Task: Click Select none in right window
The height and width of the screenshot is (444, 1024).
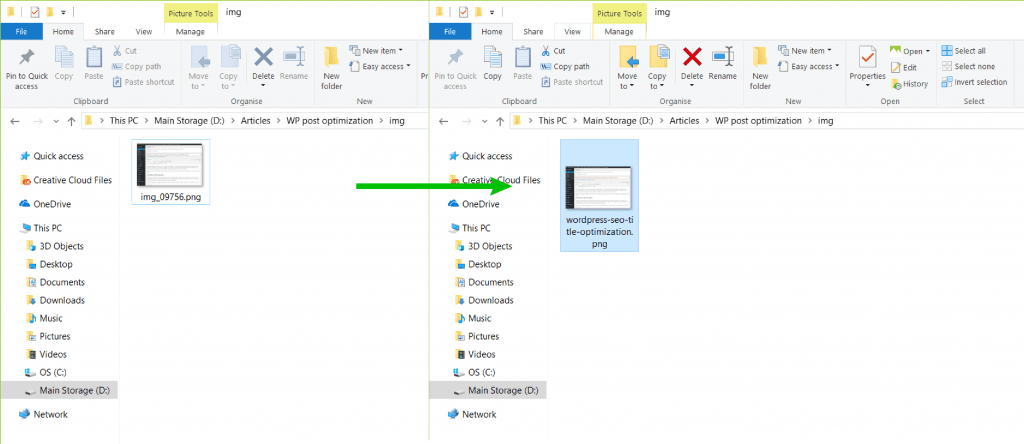Action: 968,66
